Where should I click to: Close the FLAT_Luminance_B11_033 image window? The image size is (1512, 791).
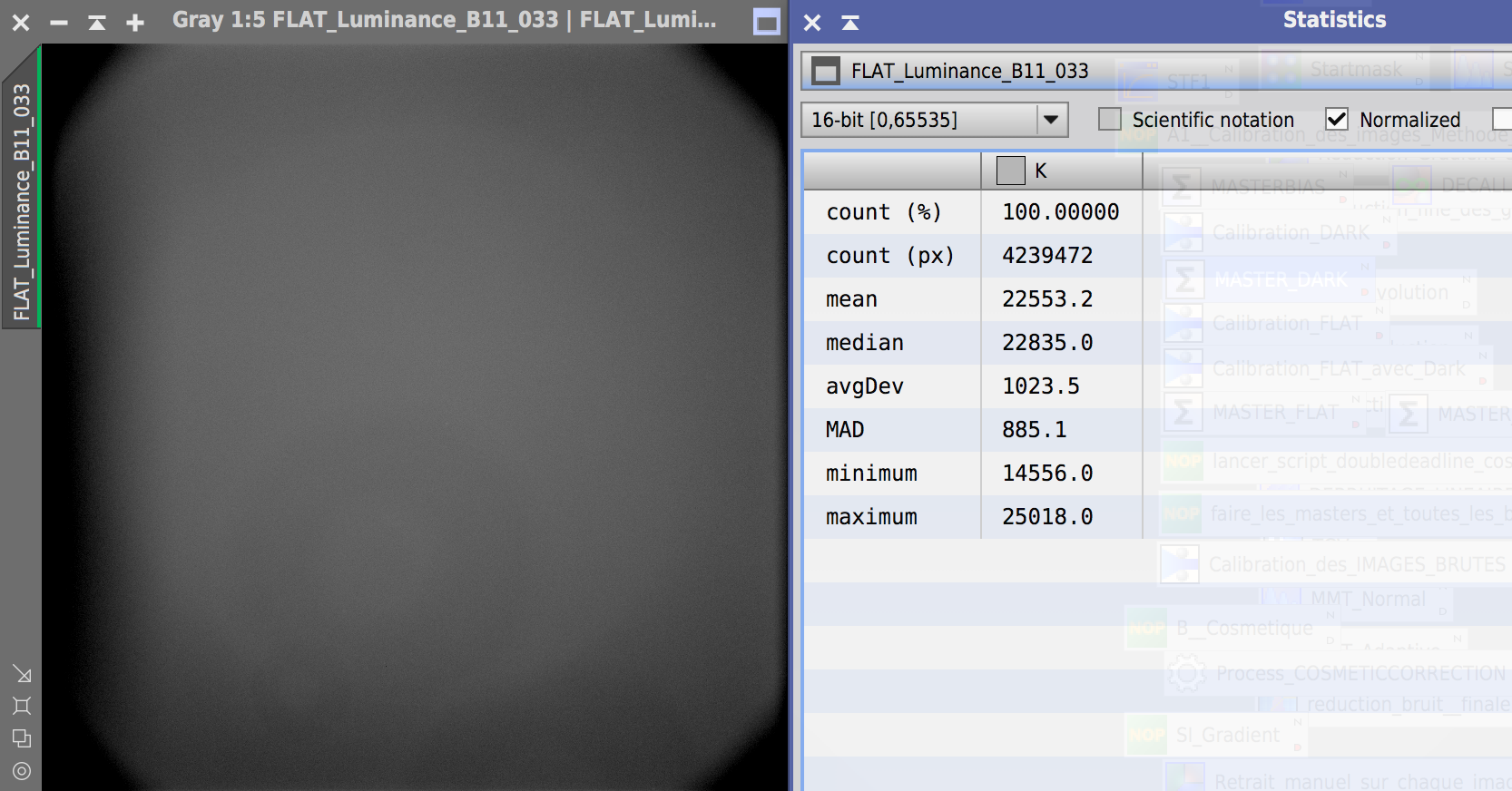click(x=21, y=23)
